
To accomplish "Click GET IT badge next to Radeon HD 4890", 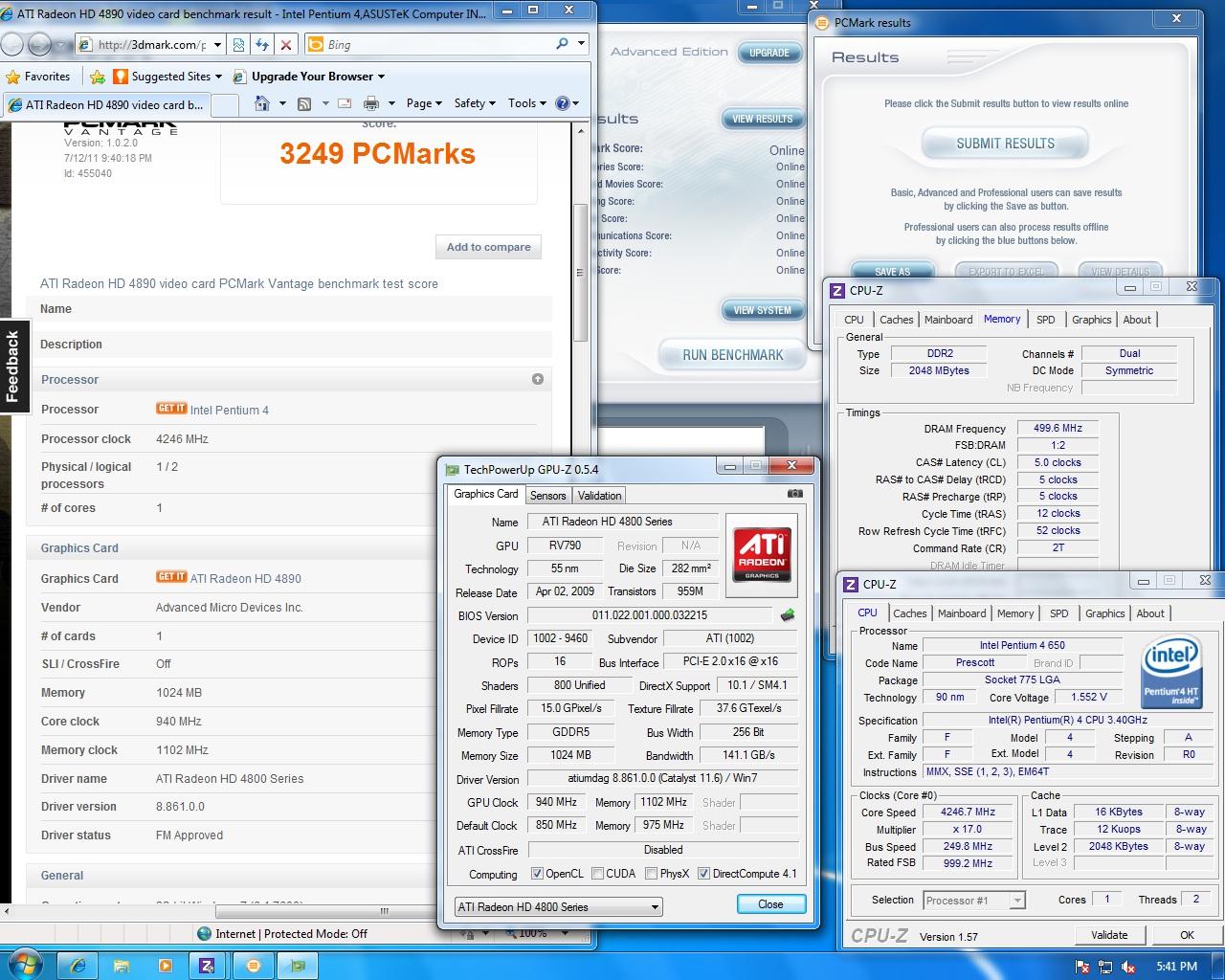I will [171, 577].
